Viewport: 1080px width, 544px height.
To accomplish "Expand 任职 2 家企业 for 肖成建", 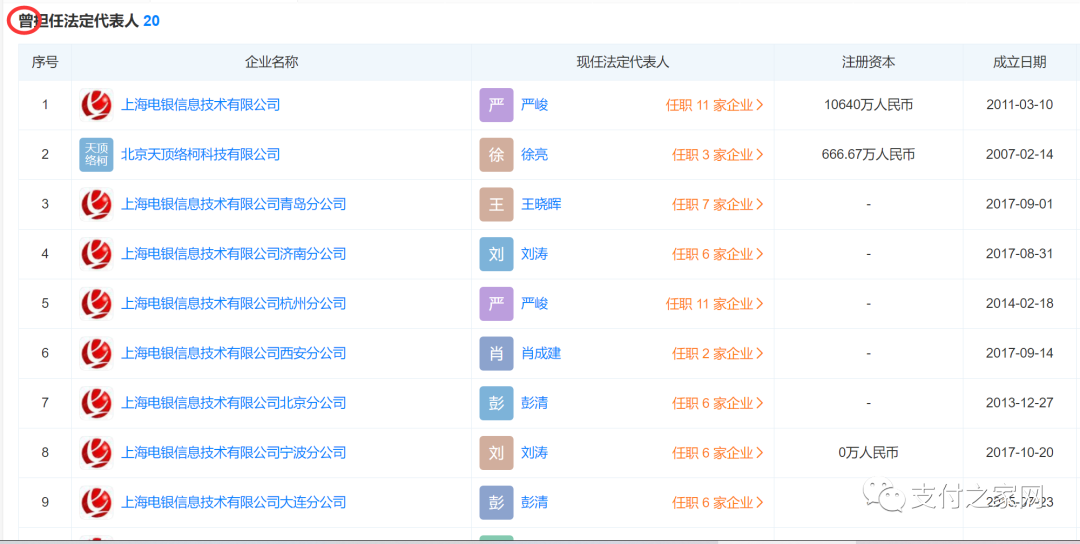I will [x=718, y=353].
